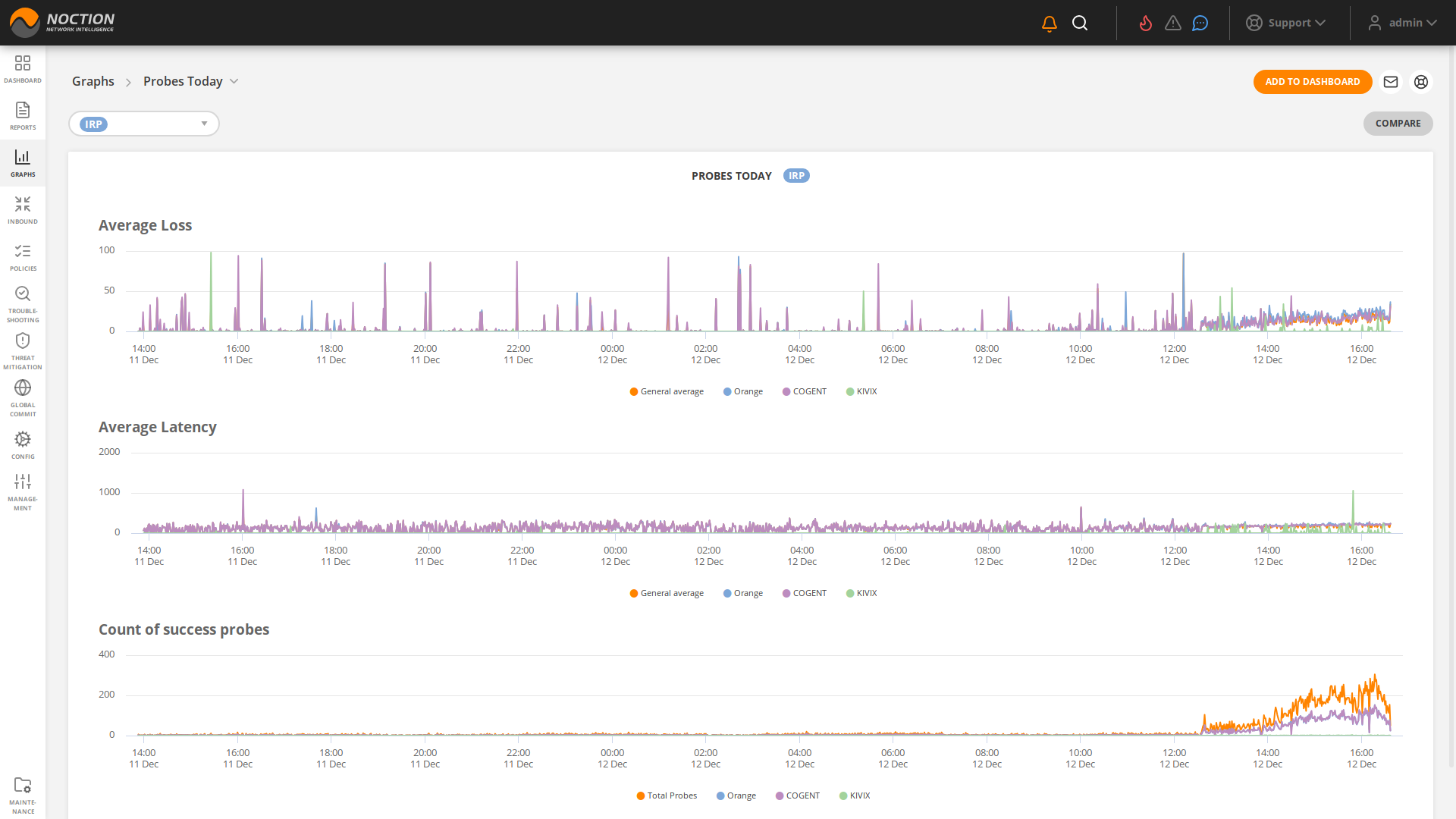Viewport: 1456px width, 819px height.
Task: Click the Add to Dashboard button
Action: coord(1312,82)
